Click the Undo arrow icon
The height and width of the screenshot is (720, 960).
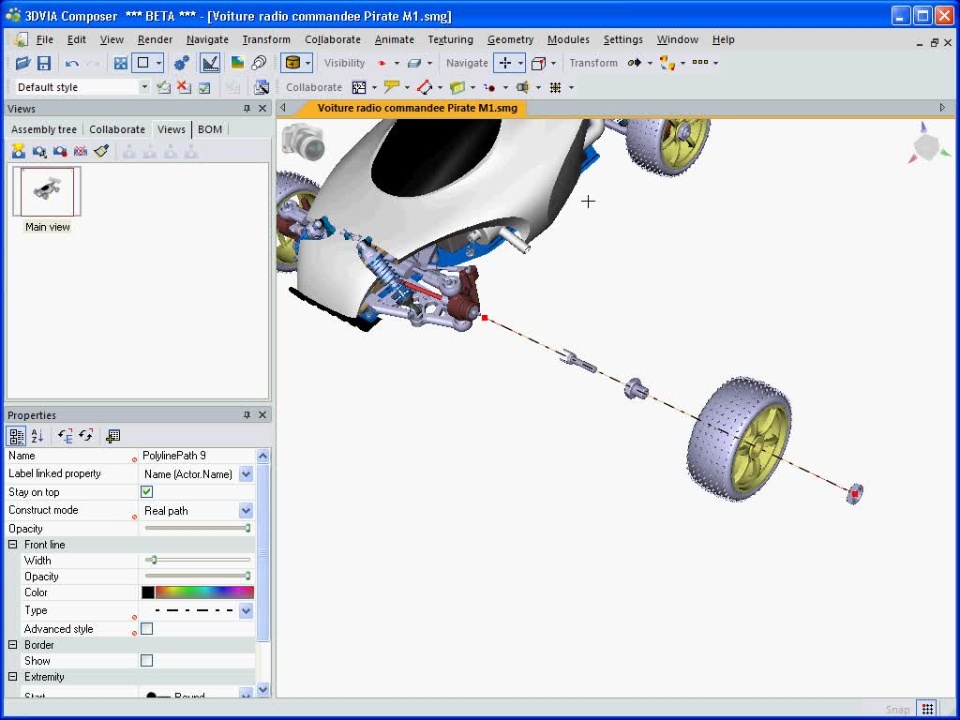tap(72, 63)
